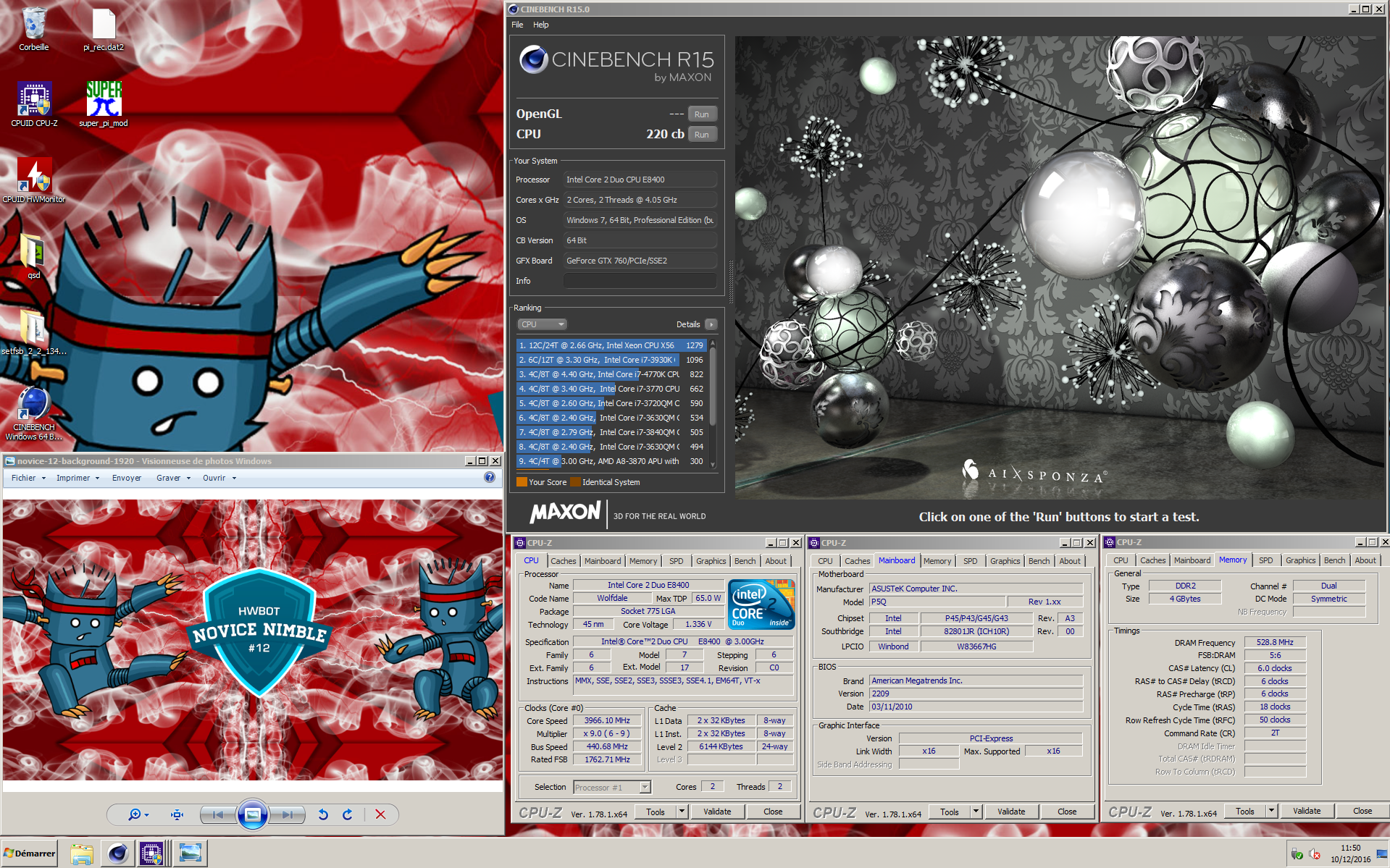Open the CPU ranking type dropdown in Cinebench
Image resolution: width=1390 pixels, height=868 pixels.
coord(542,324)
